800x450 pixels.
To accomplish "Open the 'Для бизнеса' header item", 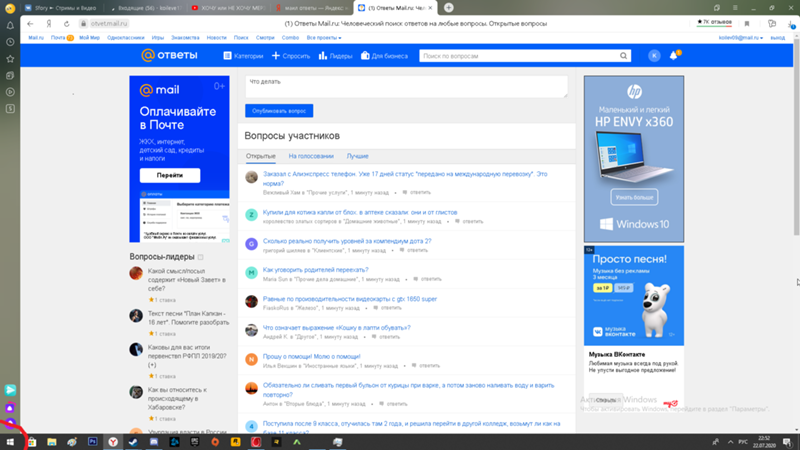I will point(384,56).
